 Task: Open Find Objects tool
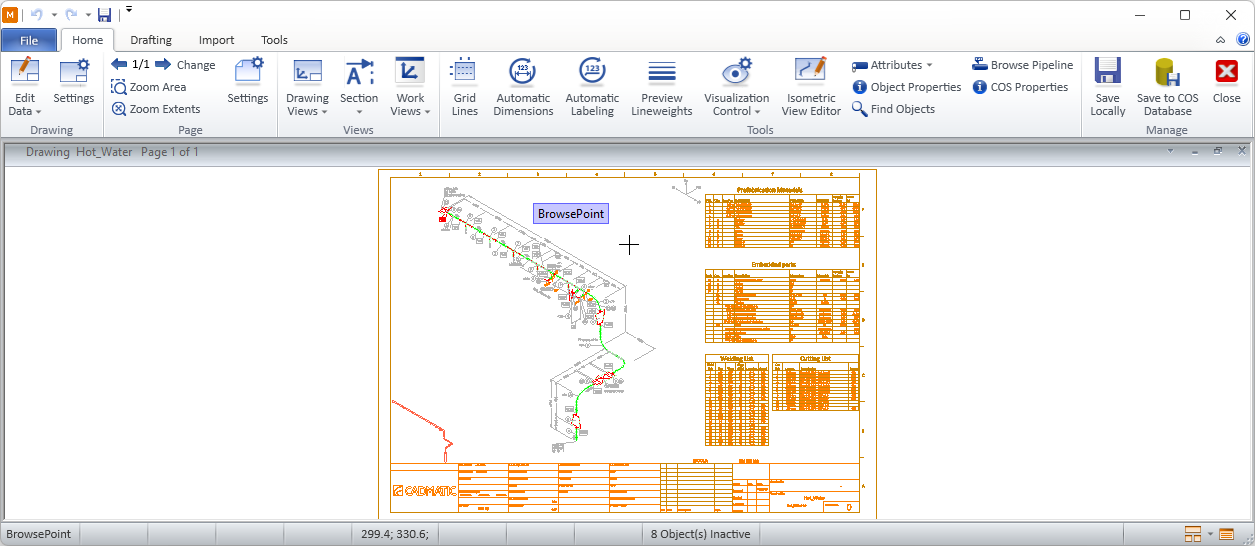point(893,109)
